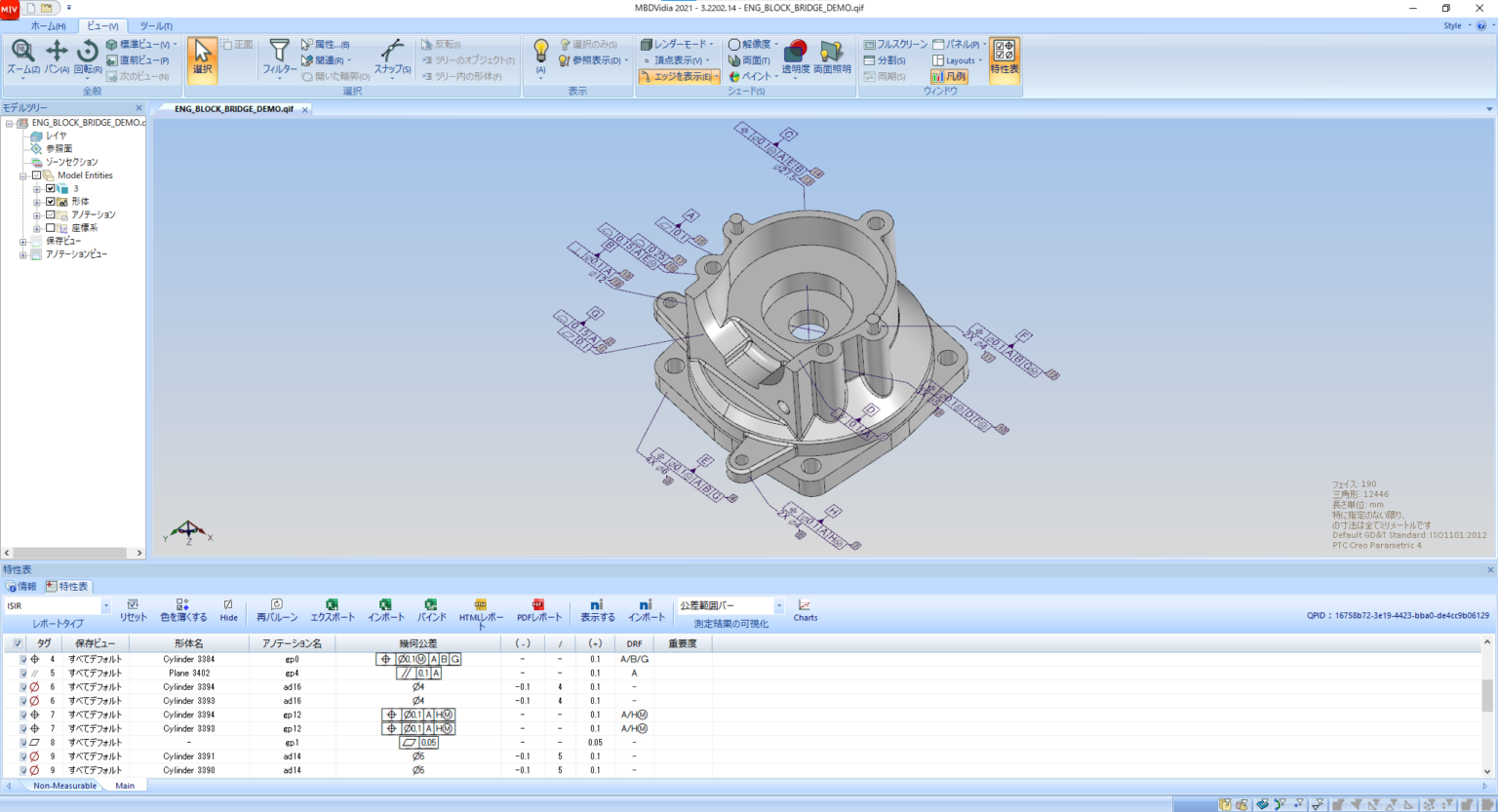Switch to the 情報 panel tab
The image size is (1498, 812).
coord(21,587)
